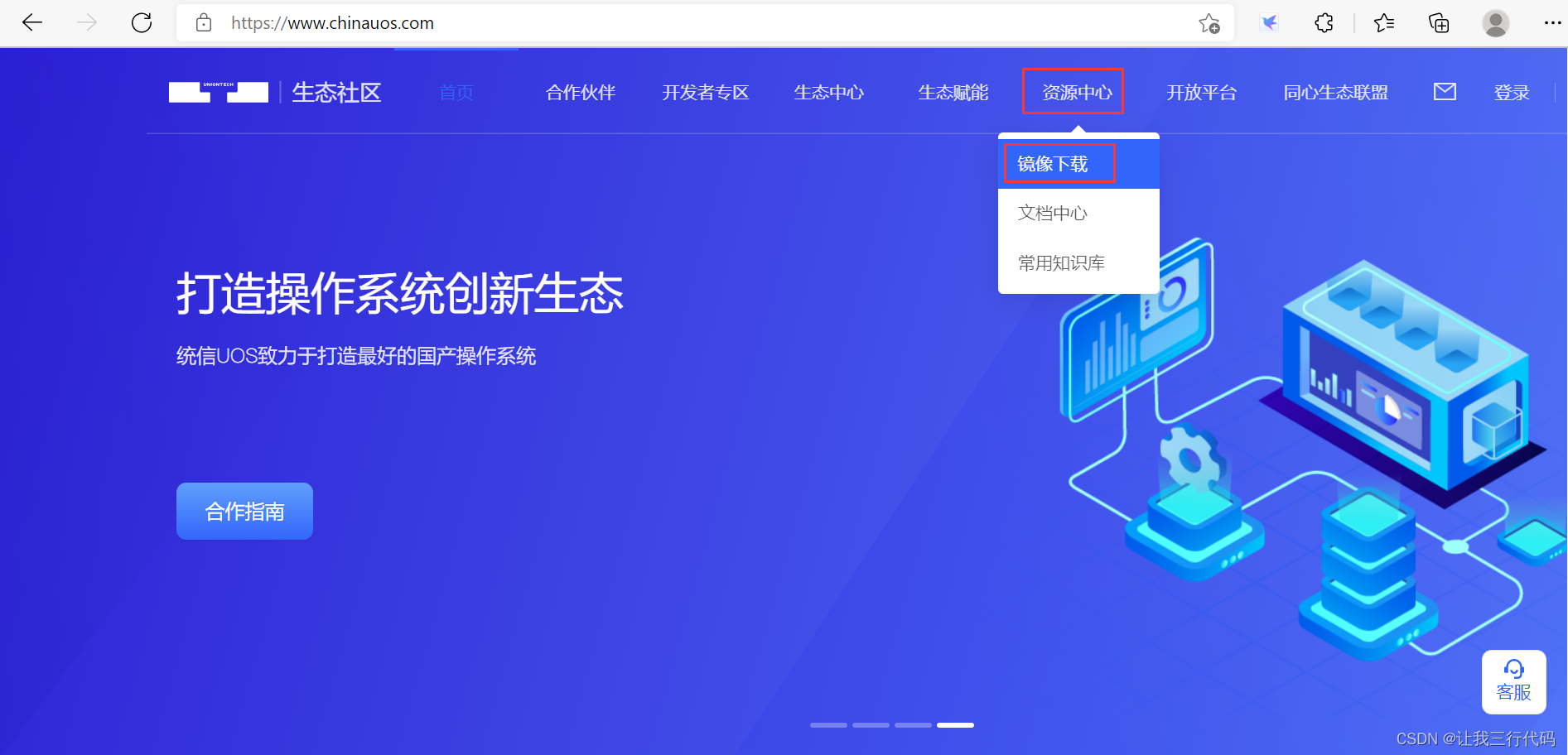Viewport: 1568px width, 755px height.
Task: Select 常用知识库 from dropdown
Action: 1078,263
